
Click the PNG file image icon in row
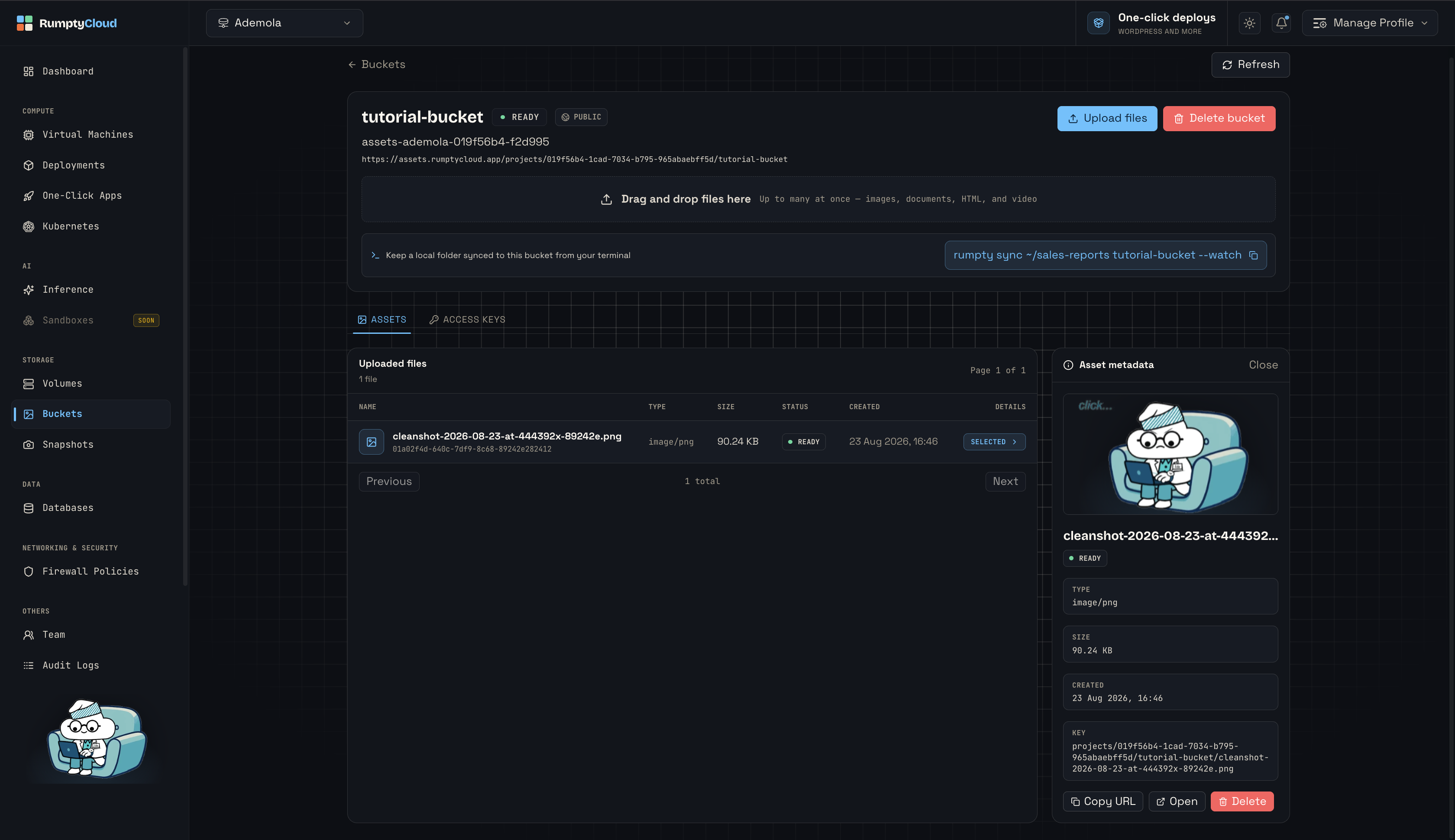pyautogui.click(x=372, y=441)
